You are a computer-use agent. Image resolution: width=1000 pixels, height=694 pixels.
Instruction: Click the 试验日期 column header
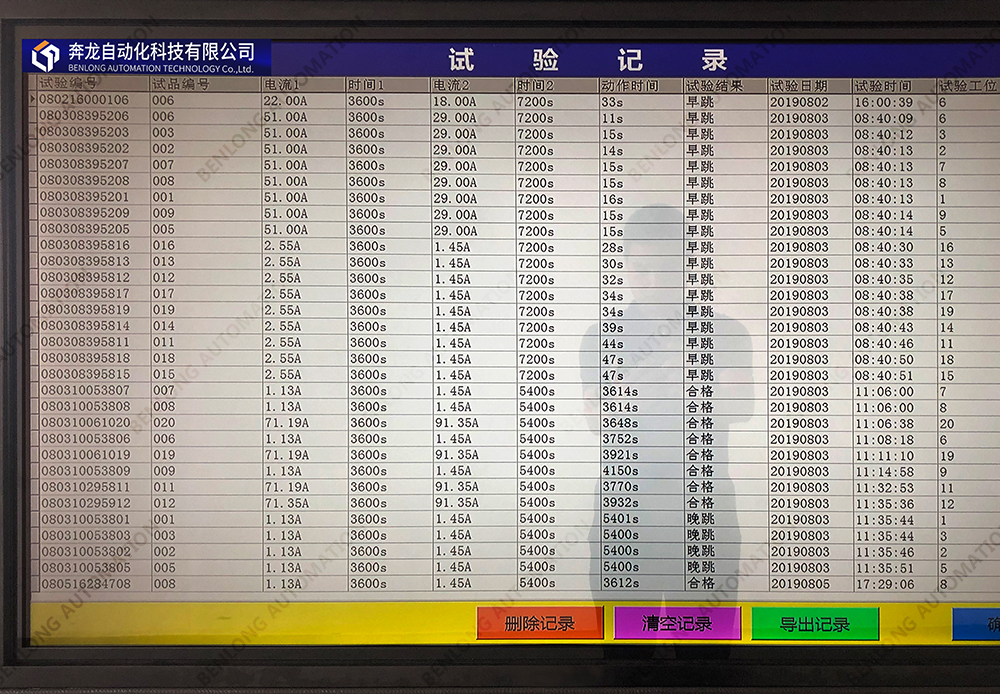click(798, 86)
